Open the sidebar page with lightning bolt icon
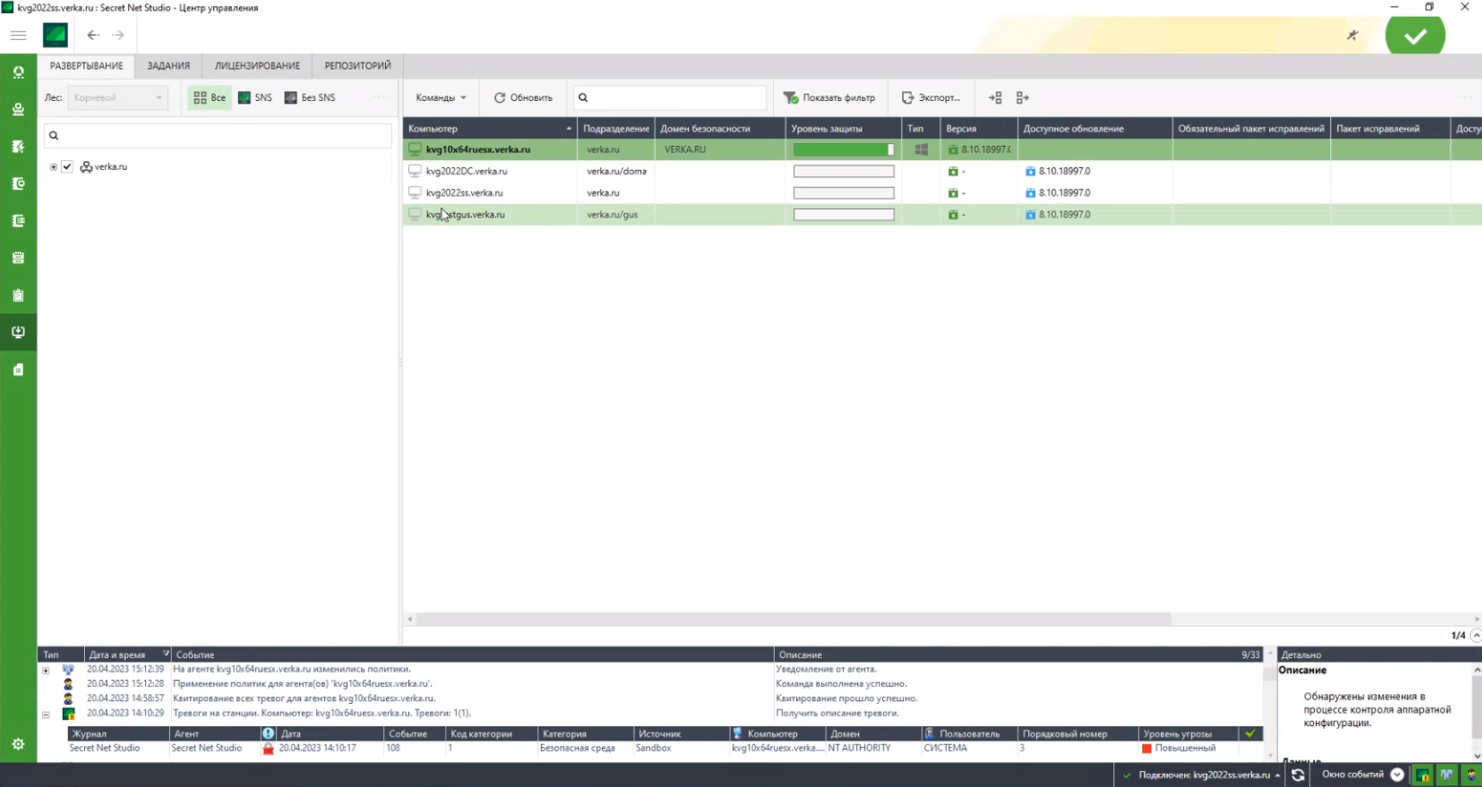The image size is (1482, 787). (18, 147)
